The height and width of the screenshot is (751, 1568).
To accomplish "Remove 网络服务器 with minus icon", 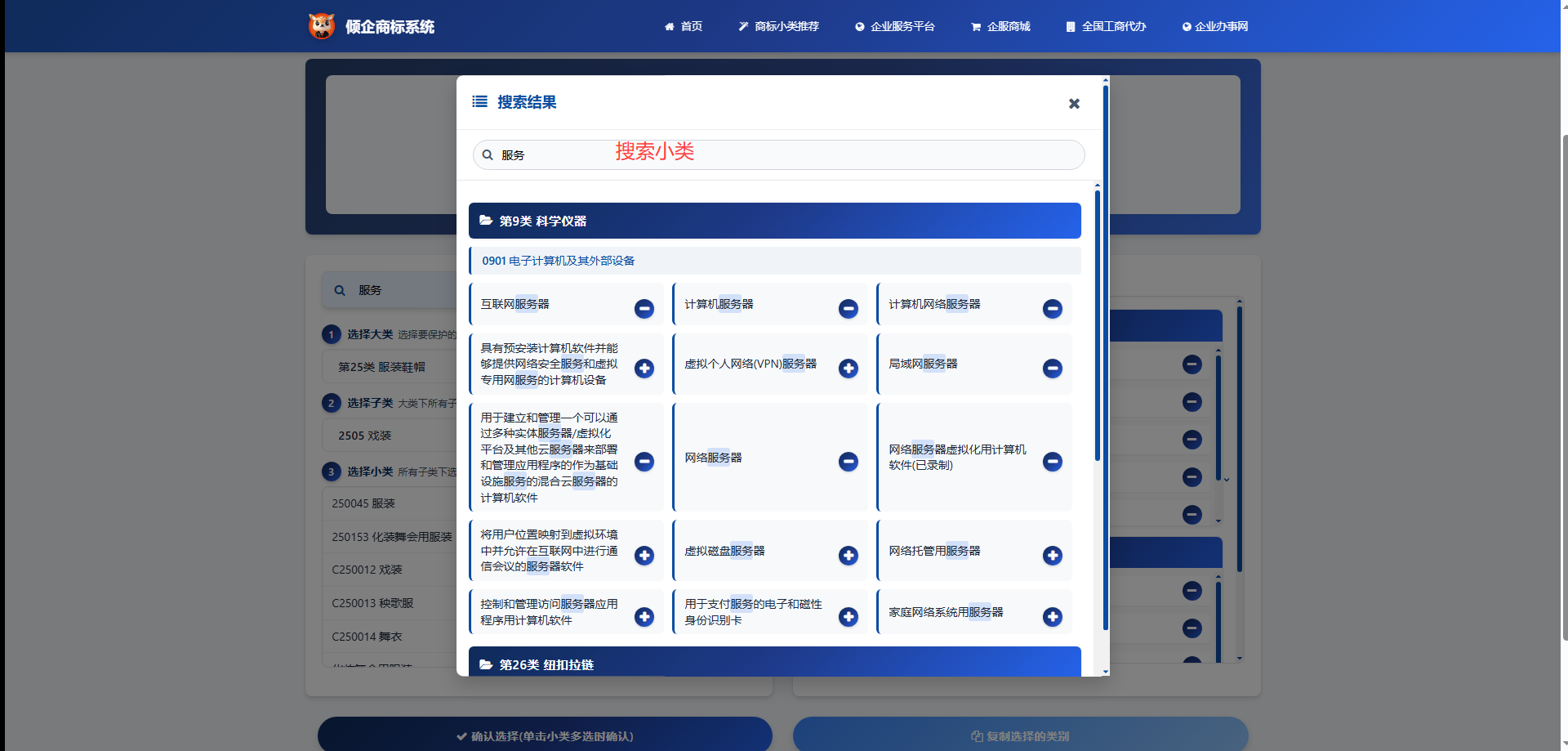I will pos(848,462).
